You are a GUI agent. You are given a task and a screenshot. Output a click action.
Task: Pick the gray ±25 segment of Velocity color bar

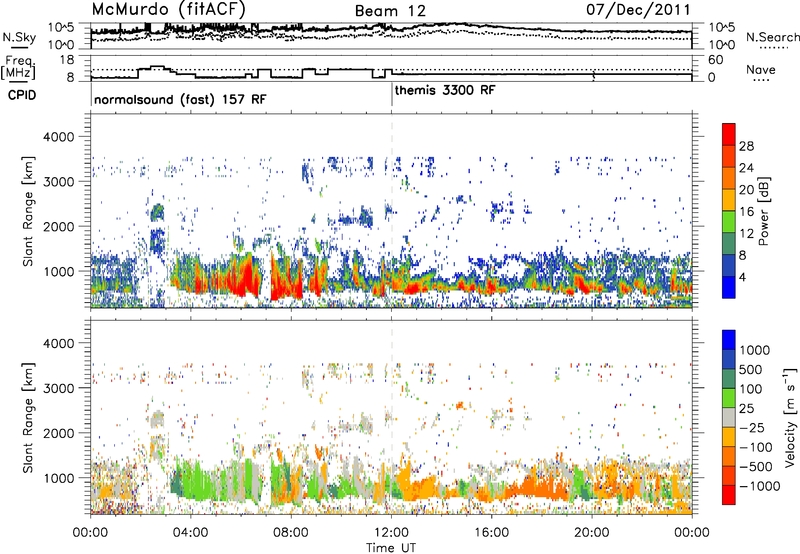(729, 417)
